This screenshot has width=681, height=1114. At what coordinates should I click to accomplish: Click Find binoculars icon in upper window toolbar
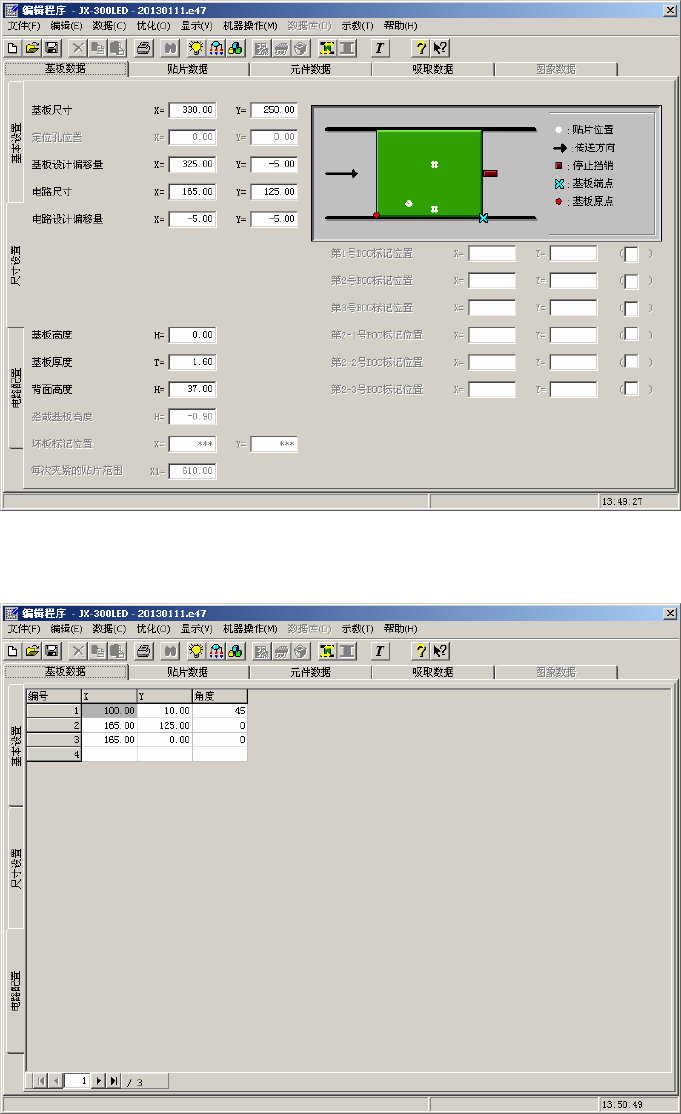click(170, 48)
